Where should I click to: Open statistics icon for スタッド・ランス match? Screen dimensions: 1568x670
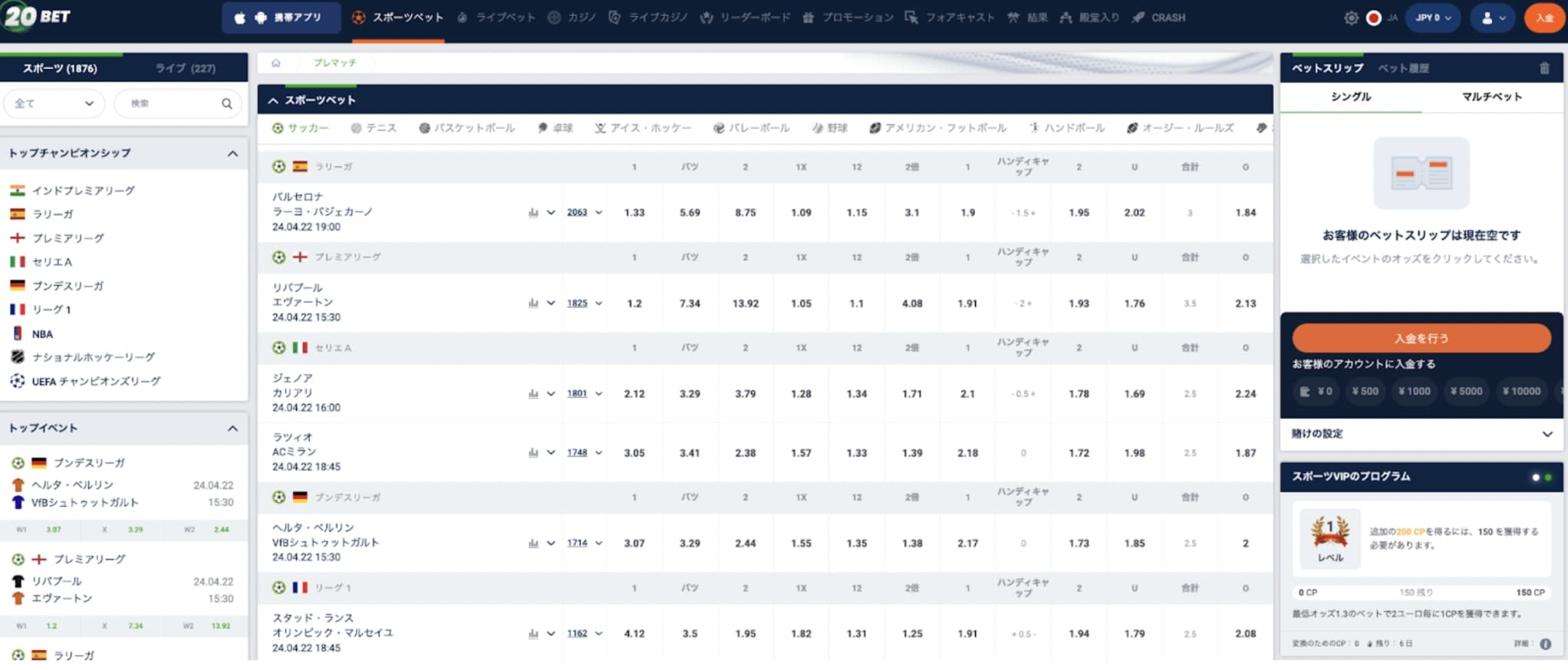tap(532, 633)
